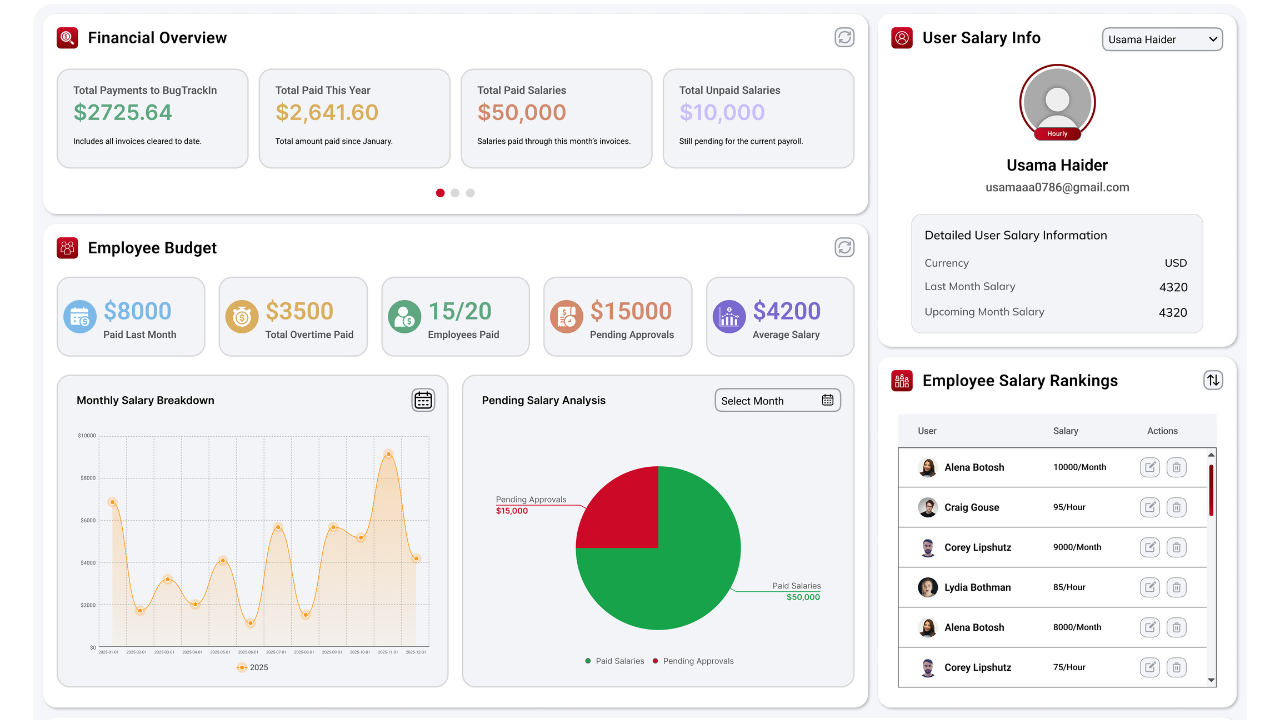Go to third Financial Overview carousel page
The image size is (1280, 720).
pos(470,193)
